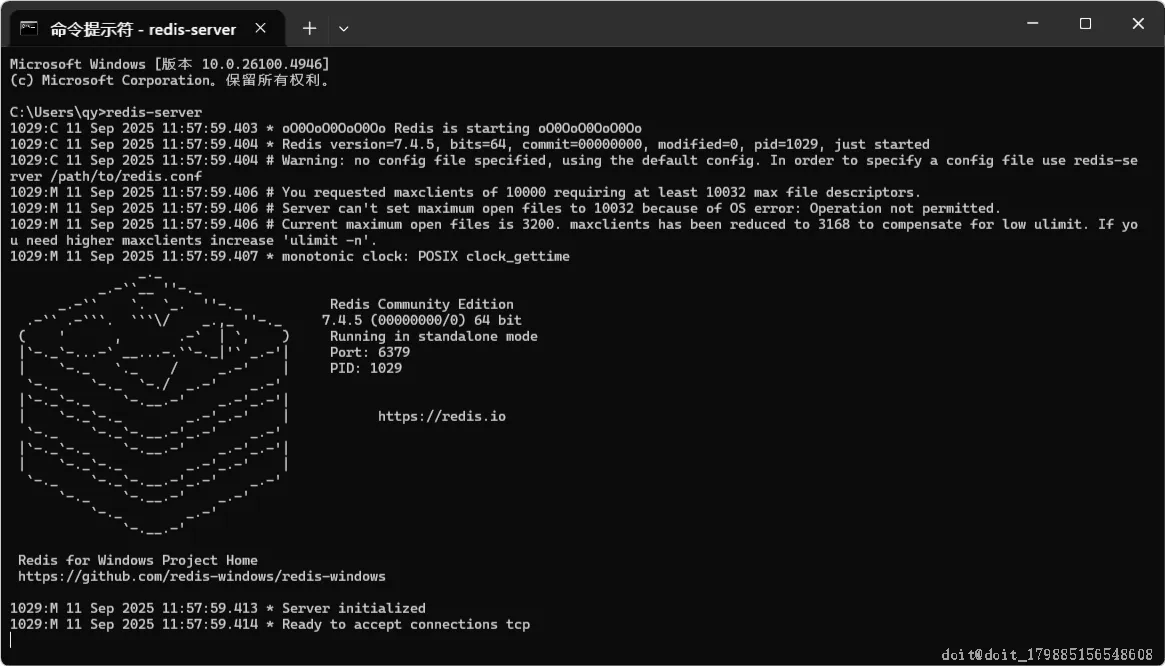The image size is (1165, 666).
Task: Click the 'C:\Users\qy>redis-server' prompt line
Action: pyautogui.click(x=106, y=112)
